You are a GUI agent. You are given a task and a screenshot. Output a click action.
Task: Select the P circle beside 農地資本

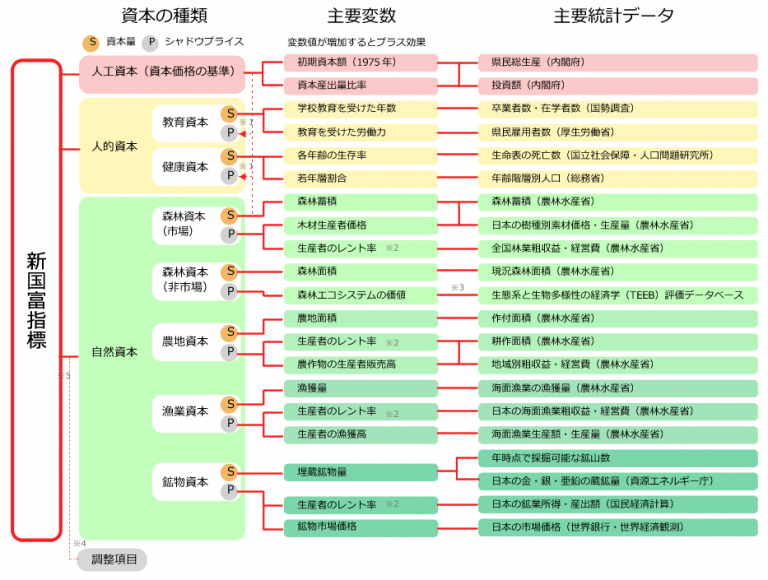click(229, 352)
